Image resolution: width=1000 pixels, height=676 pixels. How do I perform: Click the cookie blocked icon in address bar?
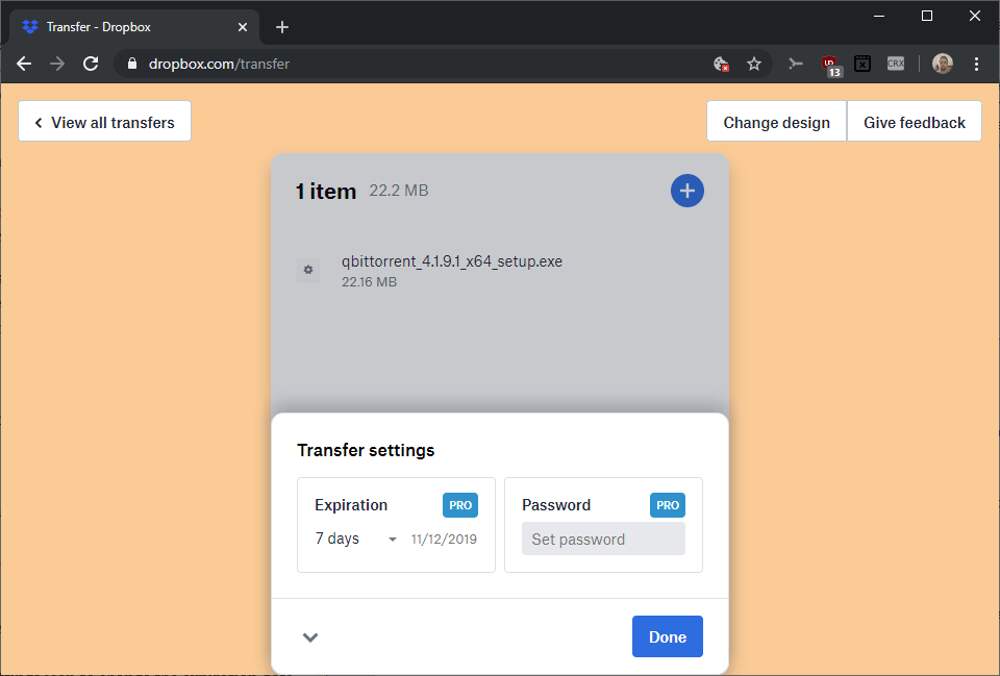721,64
